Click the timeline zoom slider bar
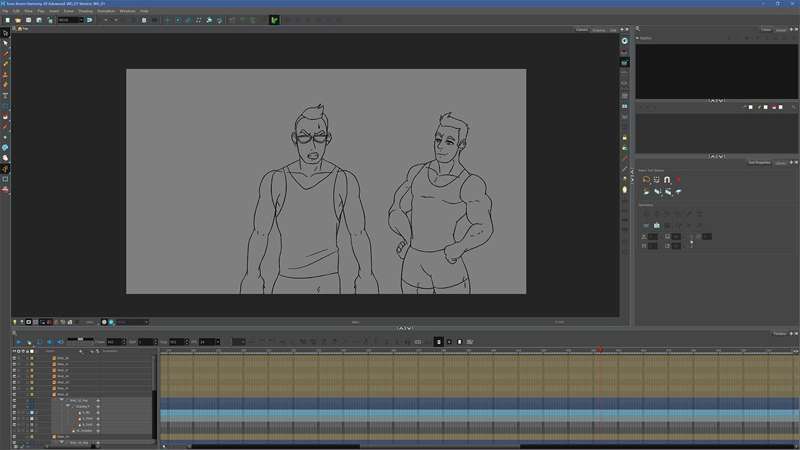The image size is (800, 450). tap(81, 339)
